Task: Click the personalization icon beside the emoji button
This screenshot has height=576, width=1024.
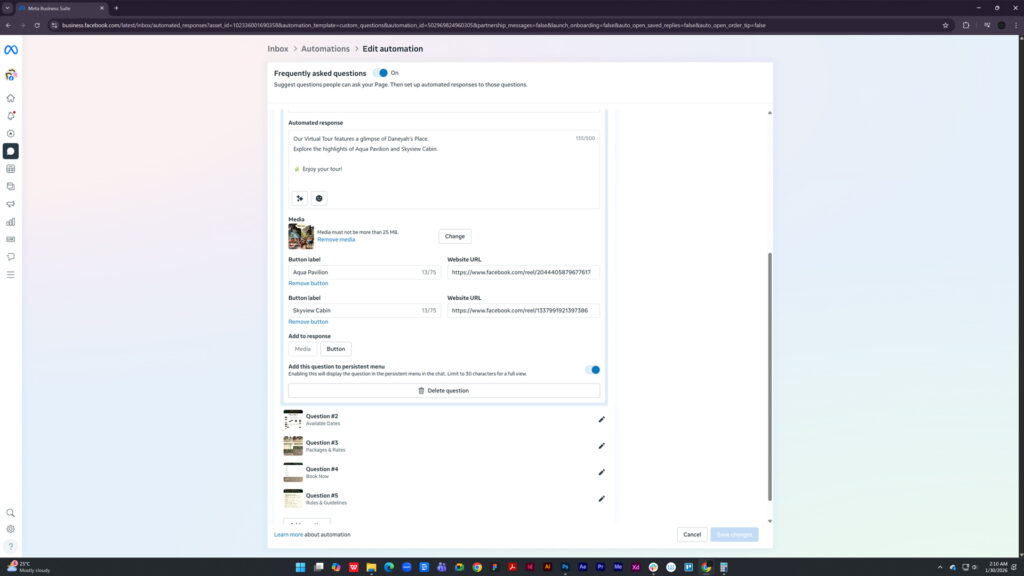Action: 299,198
